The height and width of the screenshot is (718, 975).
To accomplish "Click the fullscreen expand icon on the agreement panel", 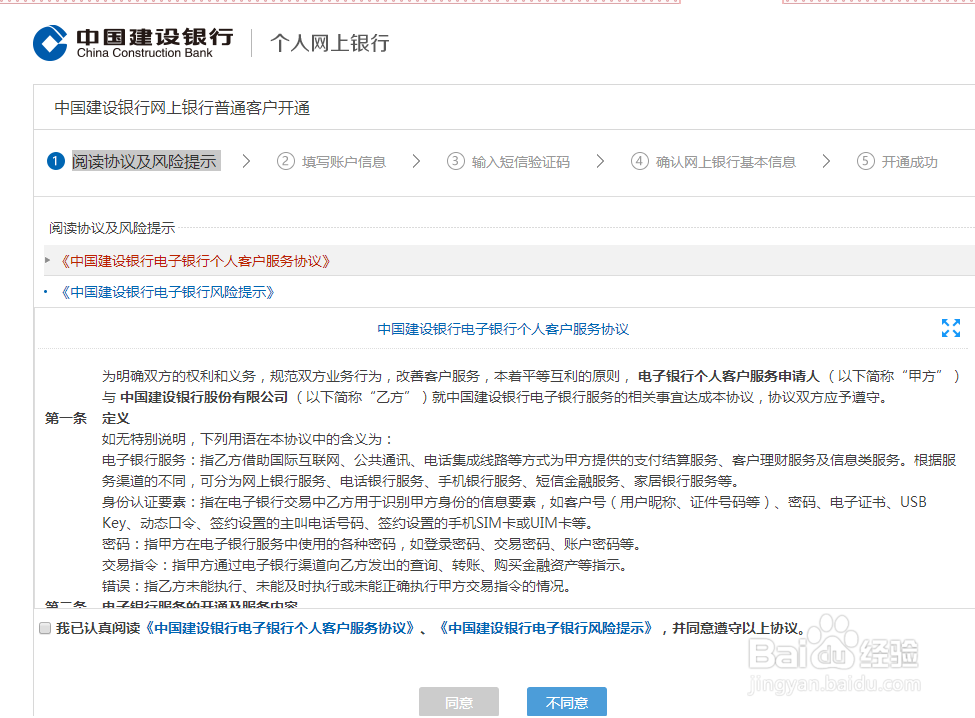I will coord(951,328).
